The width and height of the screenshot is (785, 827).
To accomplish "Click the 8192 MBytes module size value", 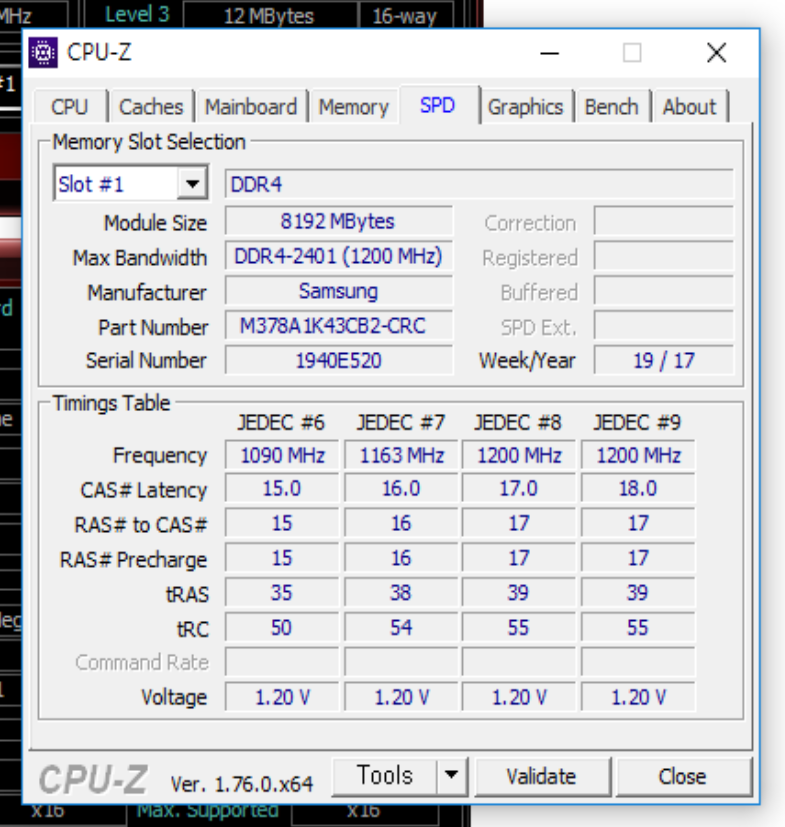I will [339, 221].
